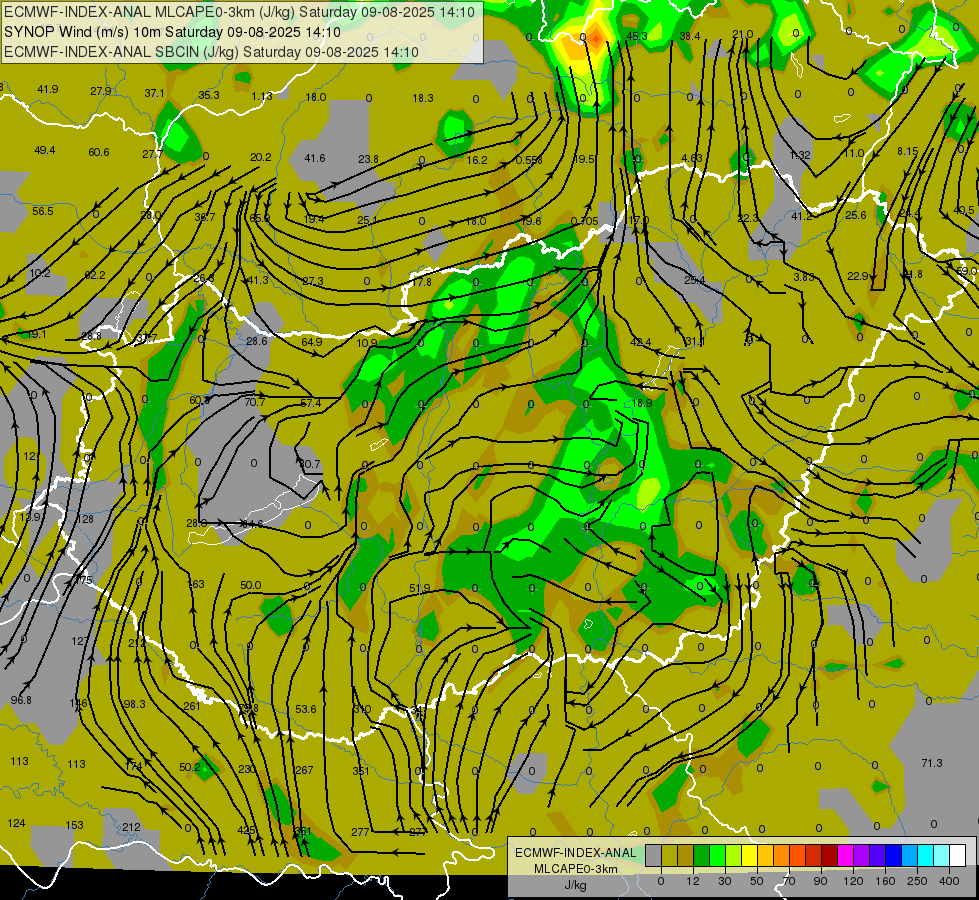Image resolution: width=979 pixels, height=900 pixels.
Task: Click the station value 42.4
Action: pyautogui.click(x=641, y=342)
